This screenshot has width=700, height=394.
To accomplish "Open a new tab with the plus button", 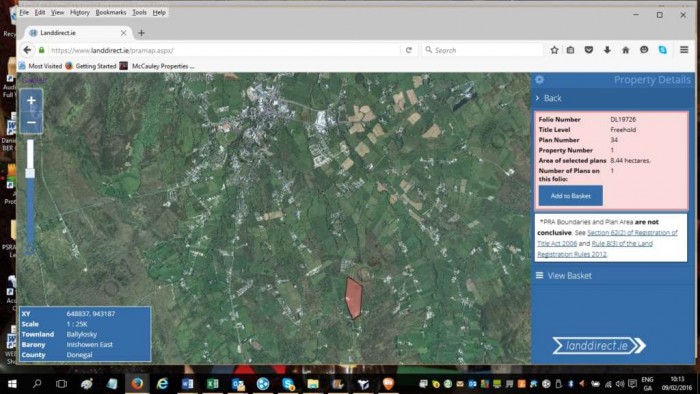I will (x=141, y=33).
